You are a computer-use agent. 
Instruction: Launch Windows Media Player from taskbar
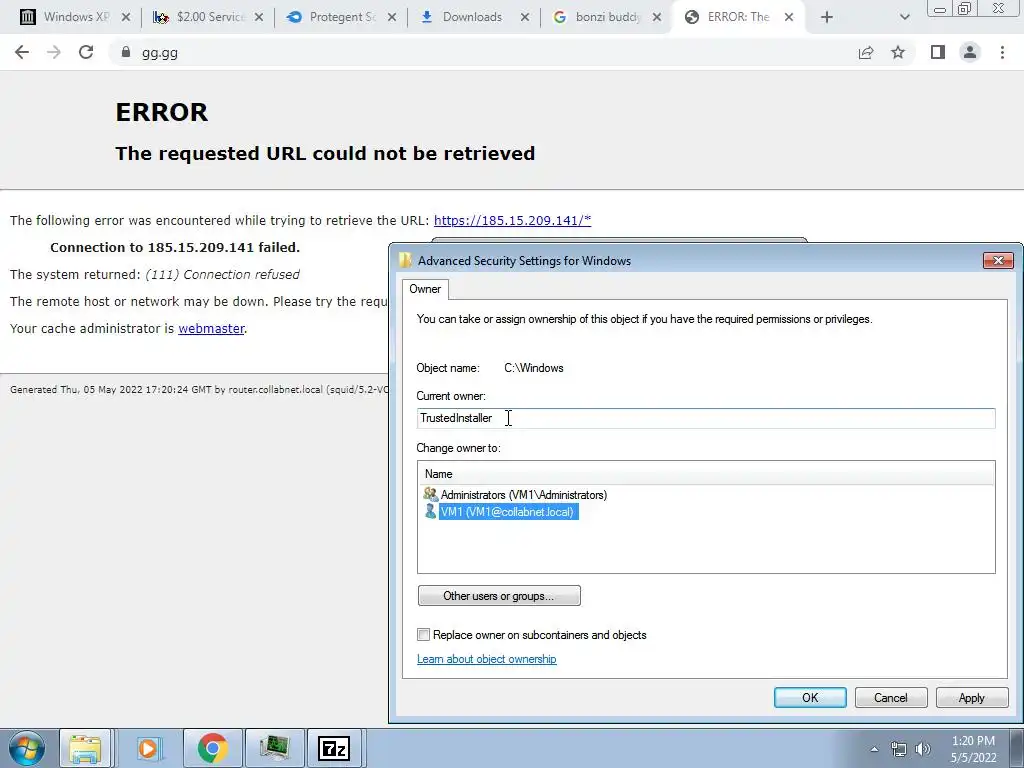[x=148, y=748]
